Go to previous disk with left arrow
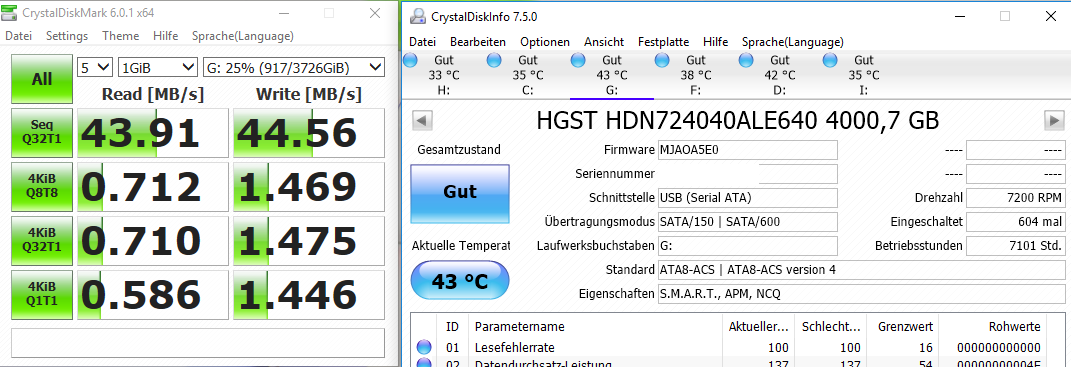Screen dimensions: 1071x367 pos(423,121)
